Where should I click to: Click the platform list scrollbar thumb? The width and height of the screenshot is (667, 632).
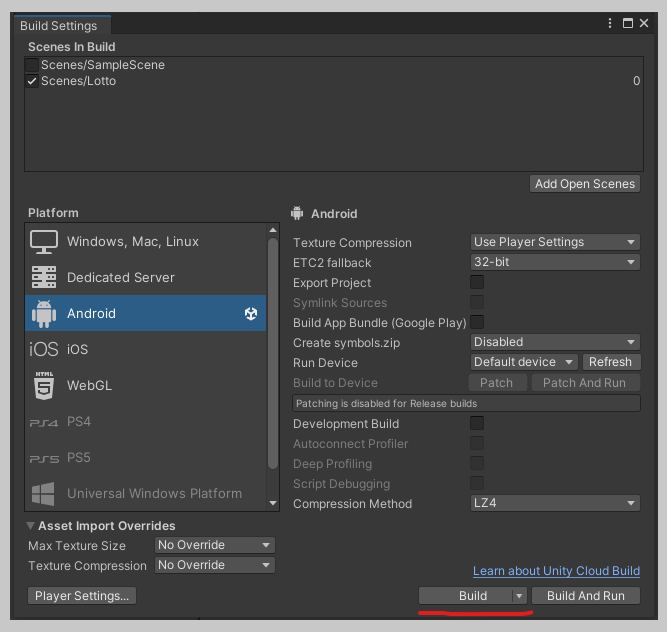coord(273,353)
